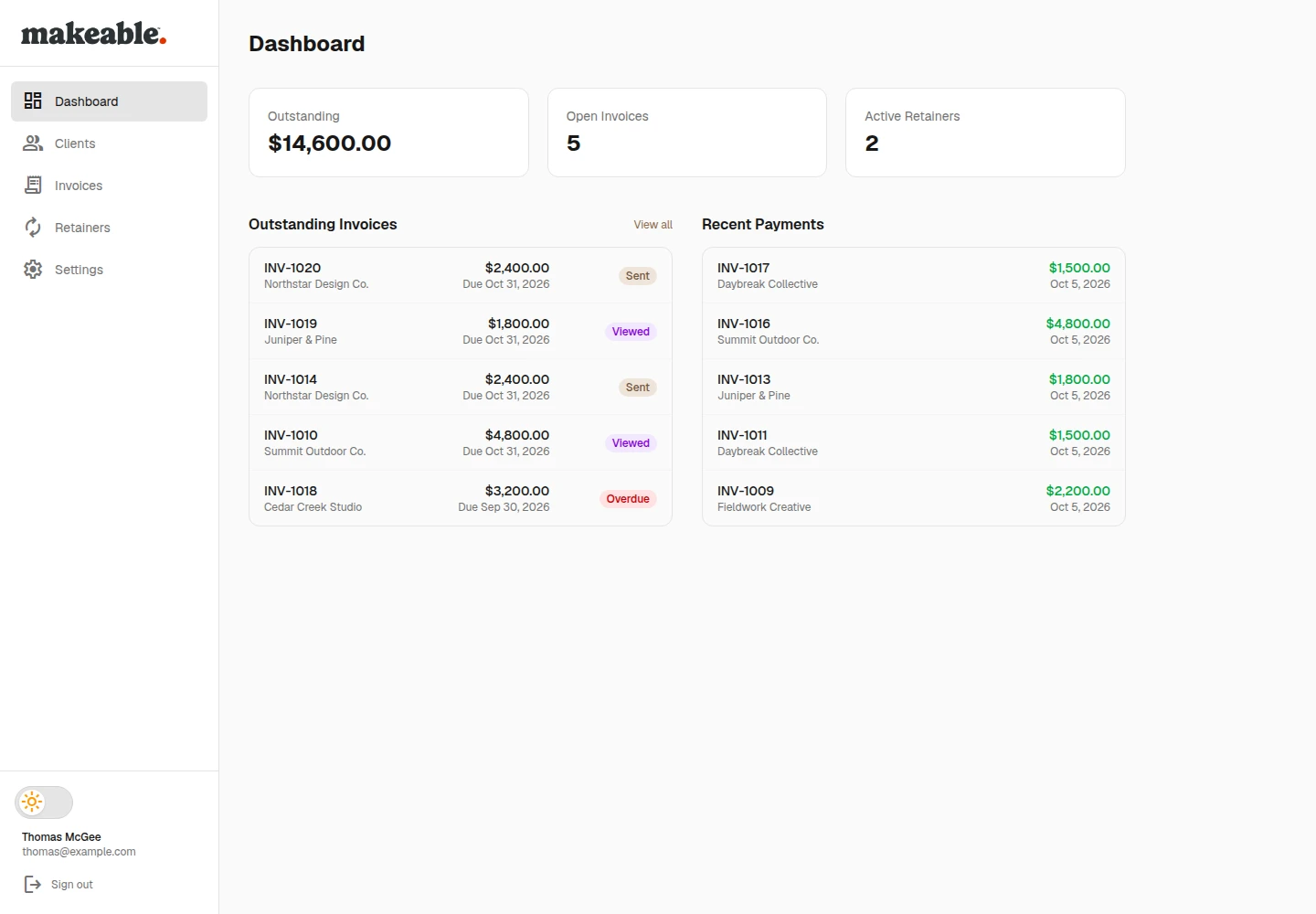This screenshot has width=1316, height=914.
Task: Open invoice INV-1010 Summit Outdoor Co.
Action: pos(461,442)
